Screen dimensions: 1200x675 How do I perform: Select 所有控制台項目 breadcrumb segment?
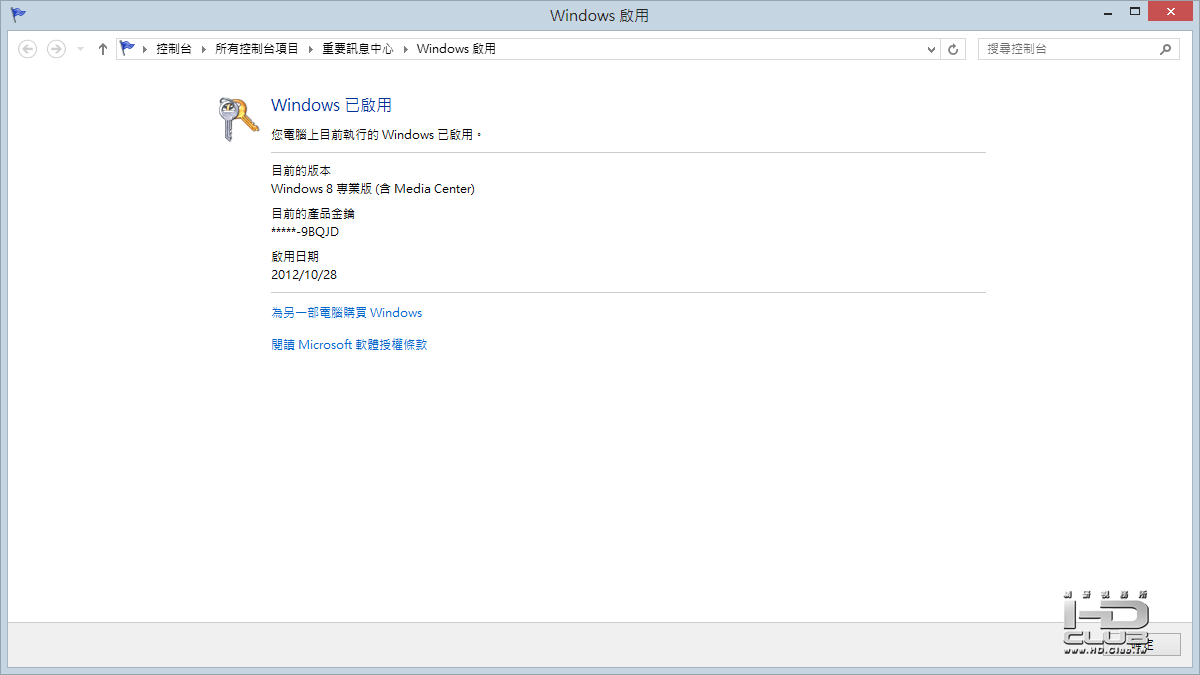pos(257,49)
